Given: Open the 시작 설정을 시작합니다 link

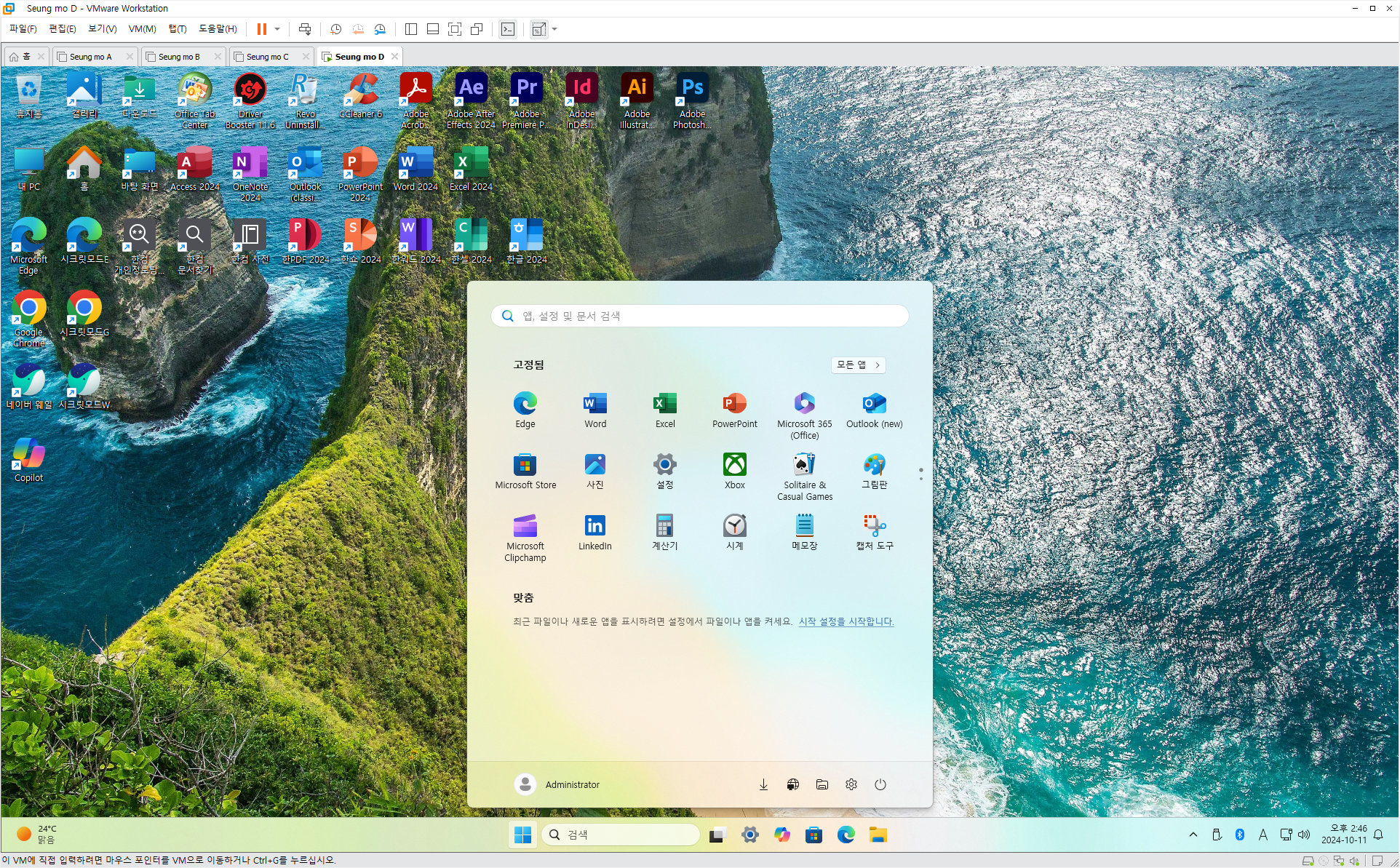Looking at the screenshot, I should click(846, 621).
